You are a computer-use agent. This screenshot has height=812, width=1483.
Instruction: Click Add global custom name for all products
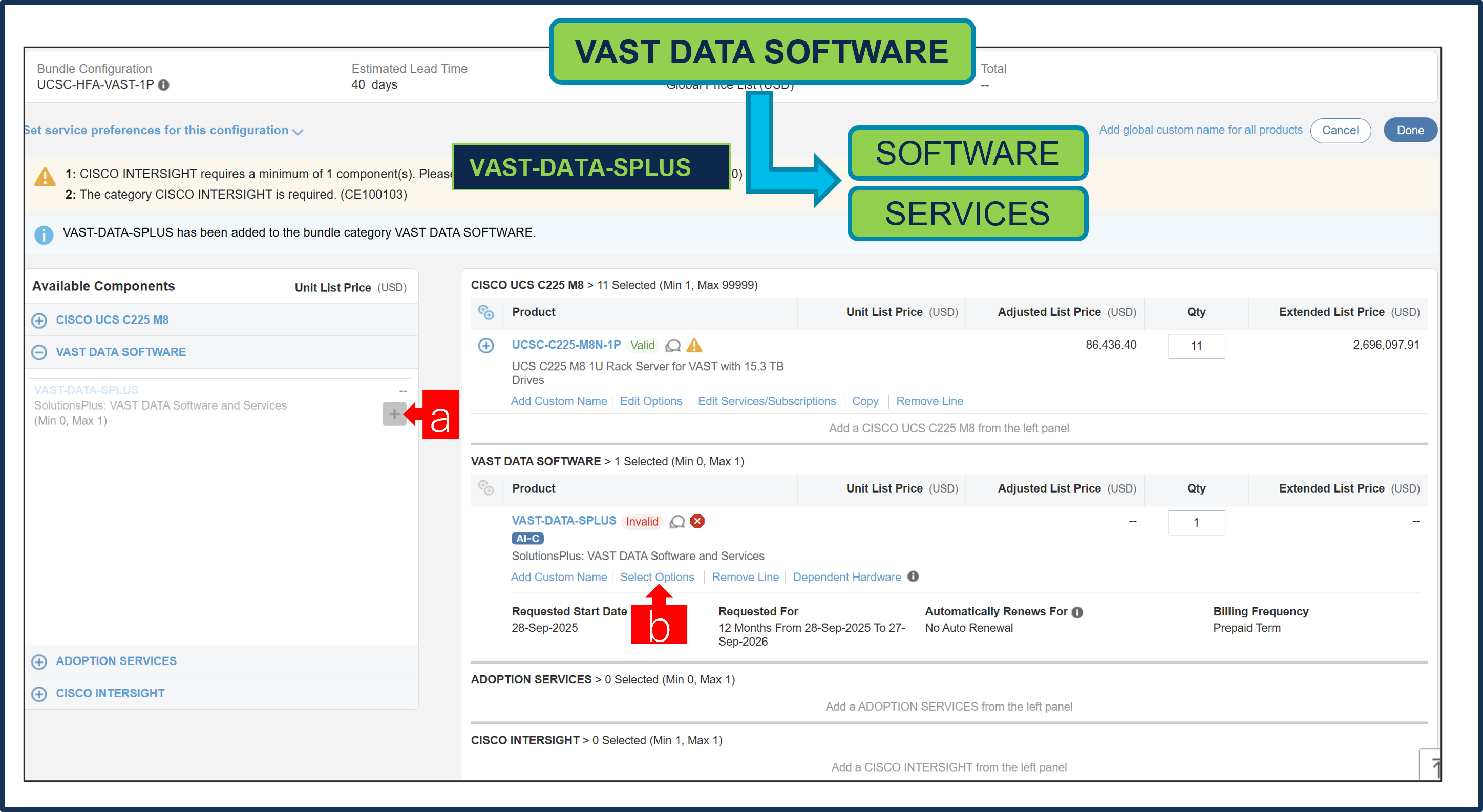pyautogui.click(x=1201, y=130)
